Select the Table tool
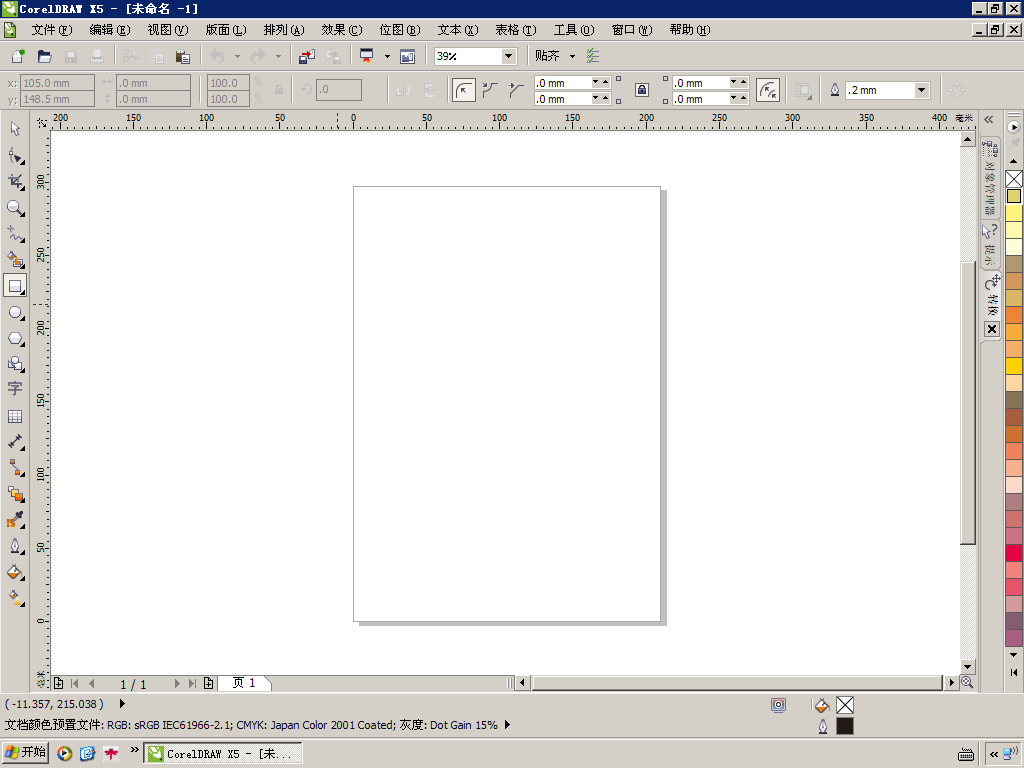This screenshot has width=1024, height=768. point(15,416)
